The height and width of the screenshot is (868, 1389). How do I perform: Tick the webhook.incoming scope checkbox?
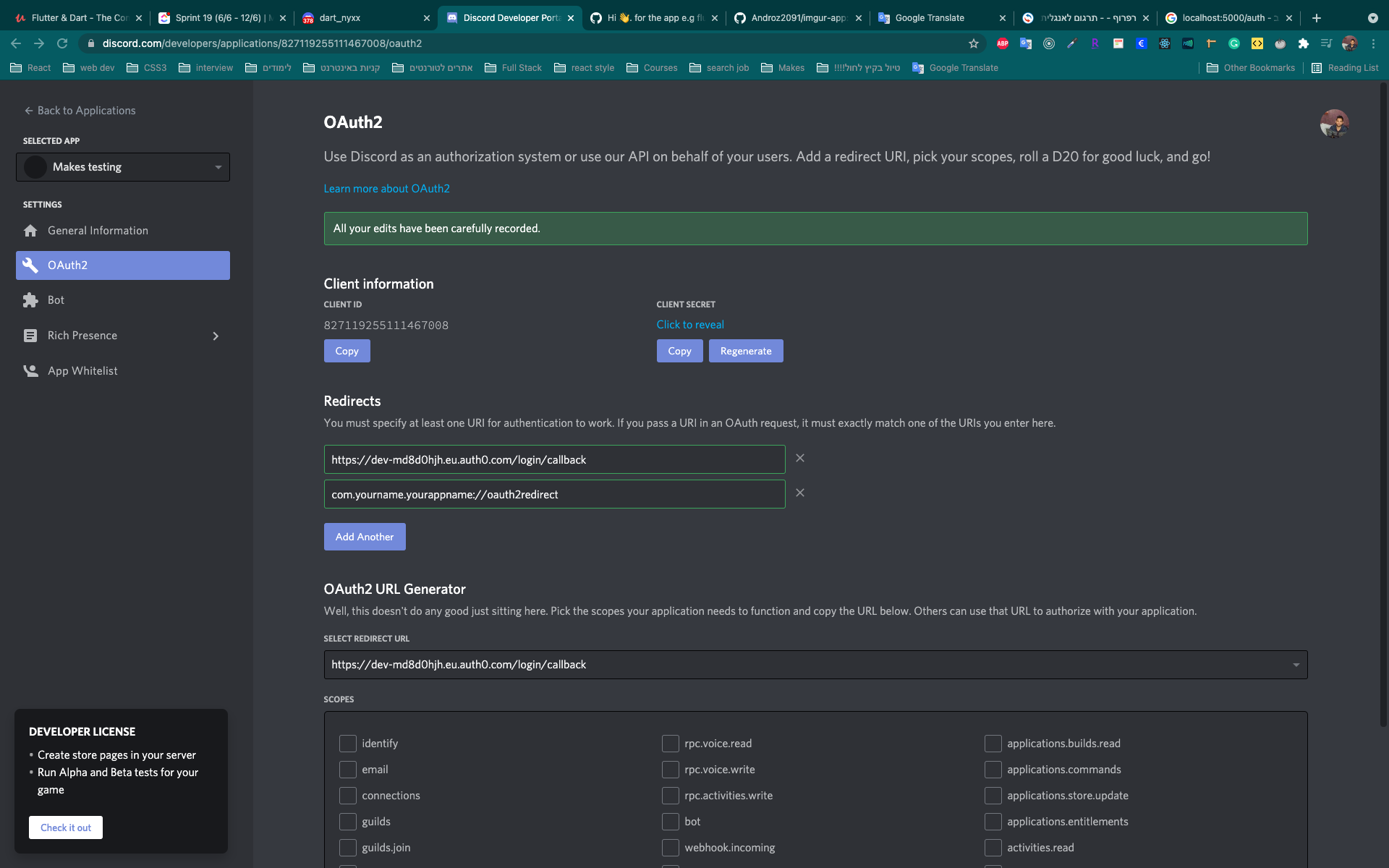click(x=671, y=848)
